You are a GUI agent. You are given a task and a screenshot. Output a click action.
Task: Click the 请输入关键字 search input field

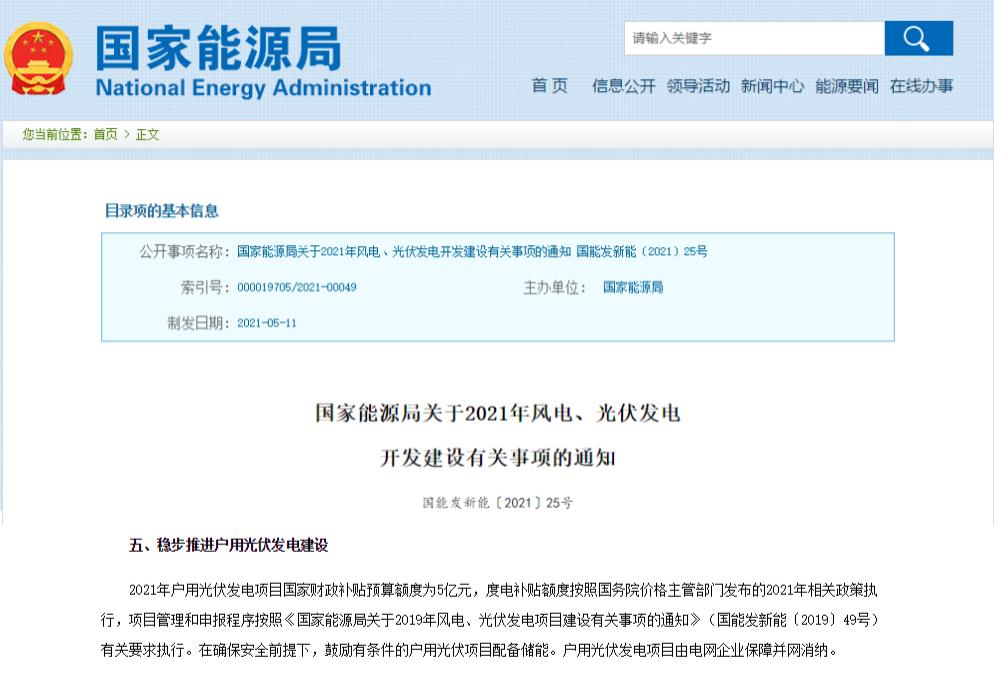pyautogui.click(x=755, y=38)
